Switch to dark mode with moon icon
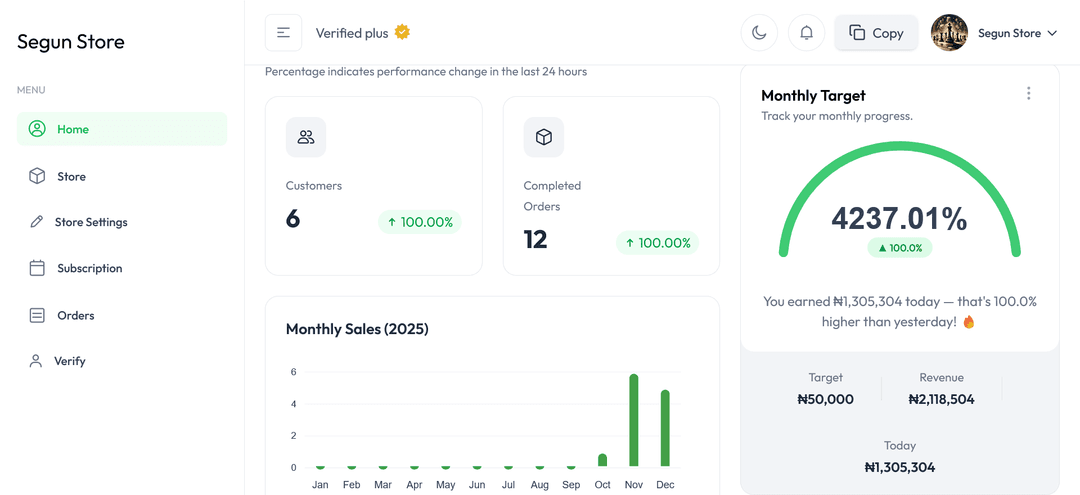Screen dimensions: 1080x495 [x=759, y=33]
